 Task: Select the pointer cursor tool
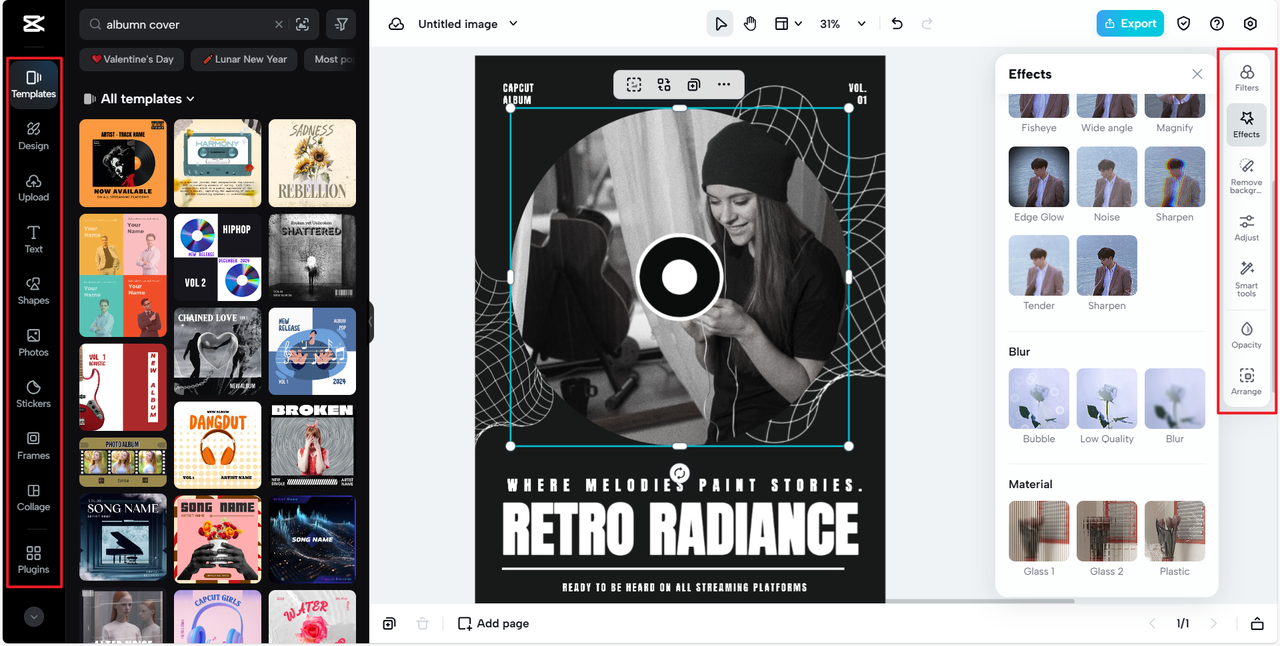pyautogui.click(x=719, y=24)
